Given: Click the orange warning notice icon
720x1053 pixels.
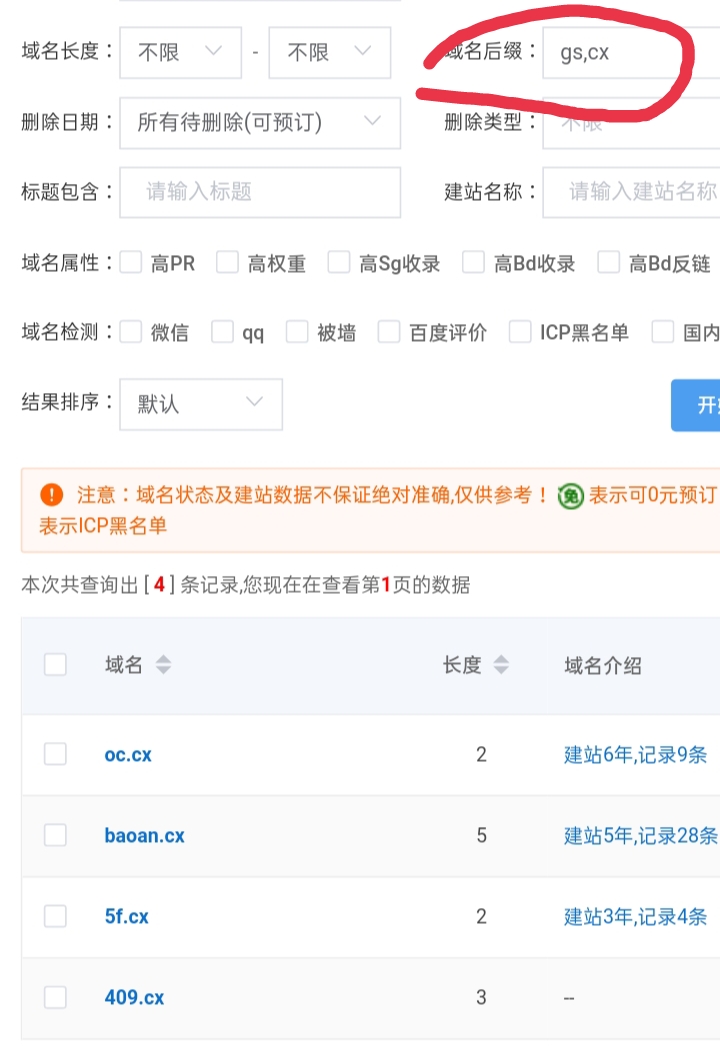Looking at the screenshot, I should [51, 495].
